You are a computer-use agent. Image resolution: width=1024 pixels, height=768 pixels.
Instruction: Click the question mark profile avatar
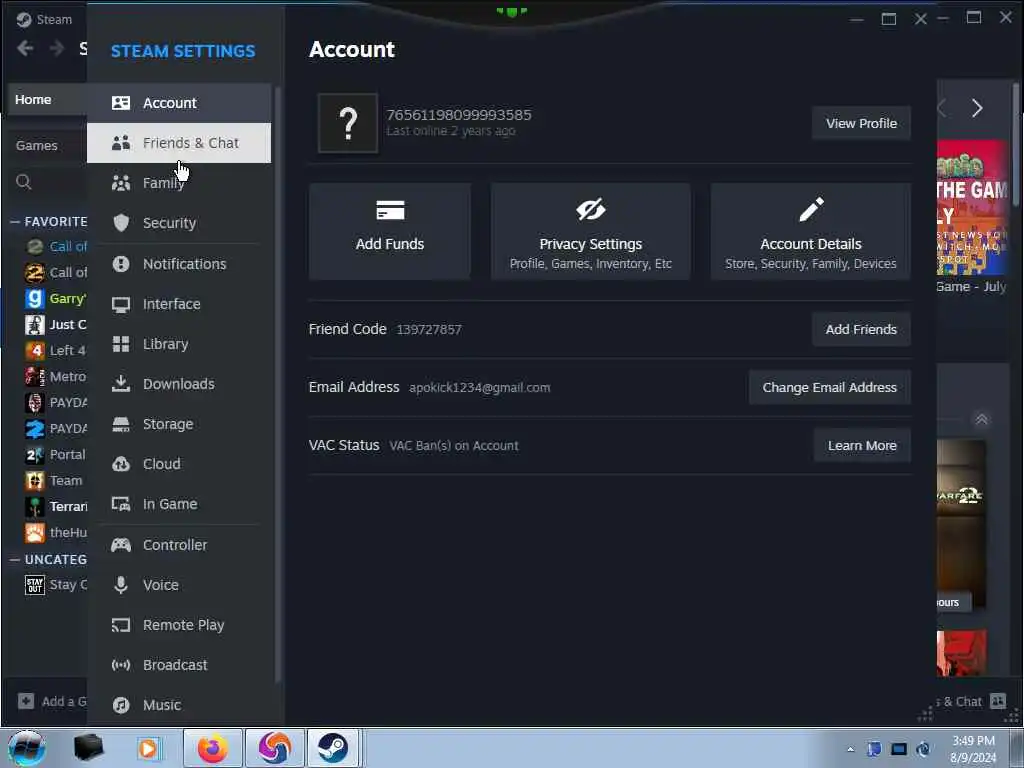pos(348,123)
